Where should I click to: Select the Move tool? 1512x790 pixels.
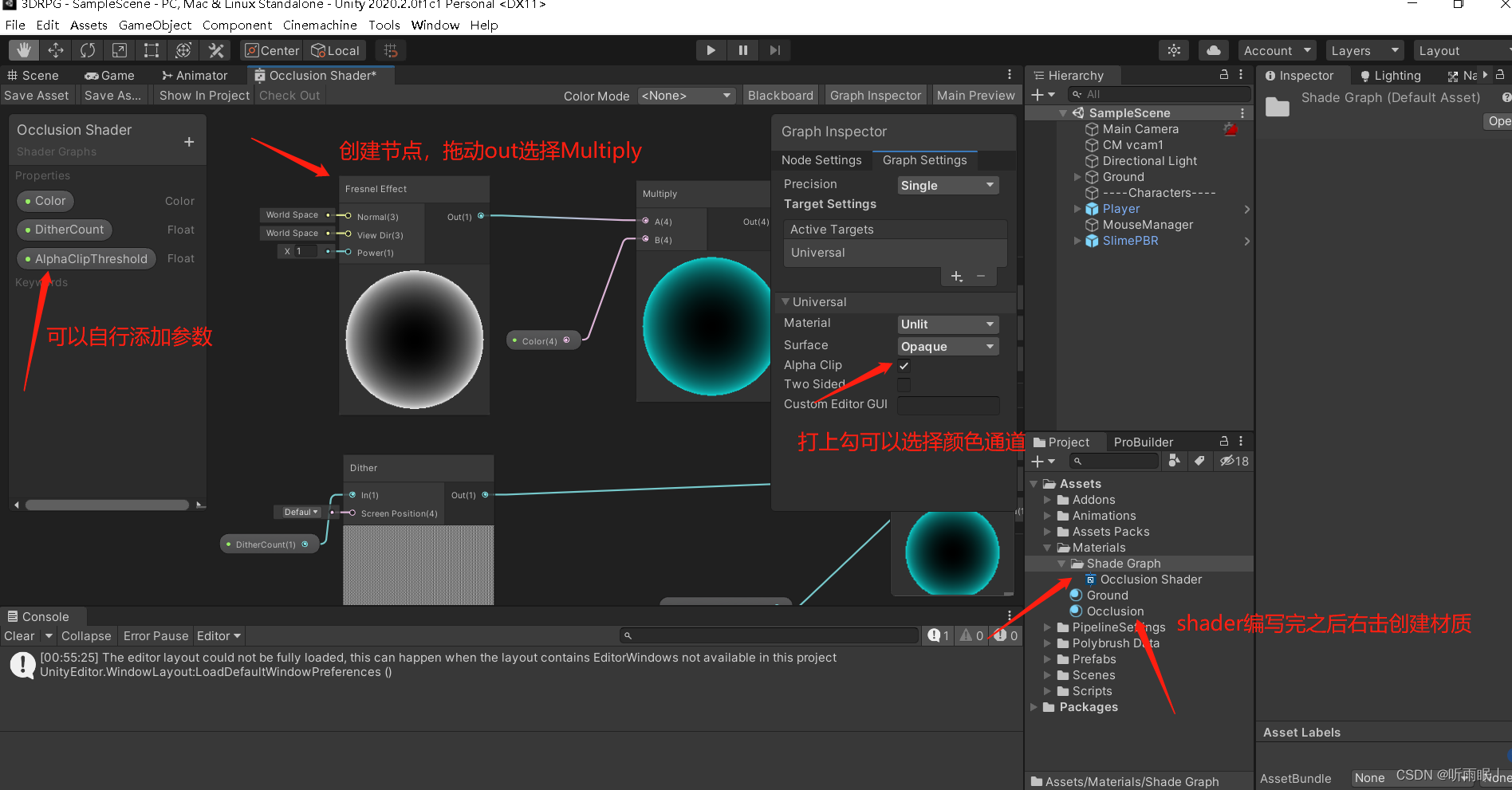(x=56, y=50)
